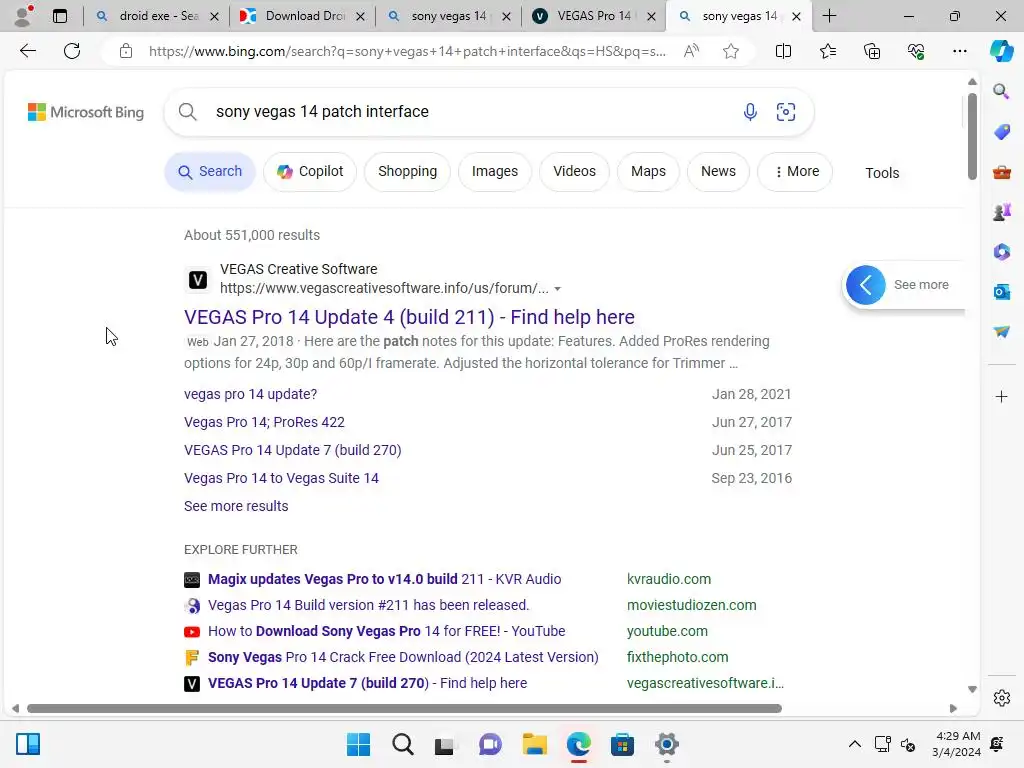Screen dimensions: 1024x768
Task: Open Sony Vegas Pro 14 Crack link
Action: [x=403, y=657]
